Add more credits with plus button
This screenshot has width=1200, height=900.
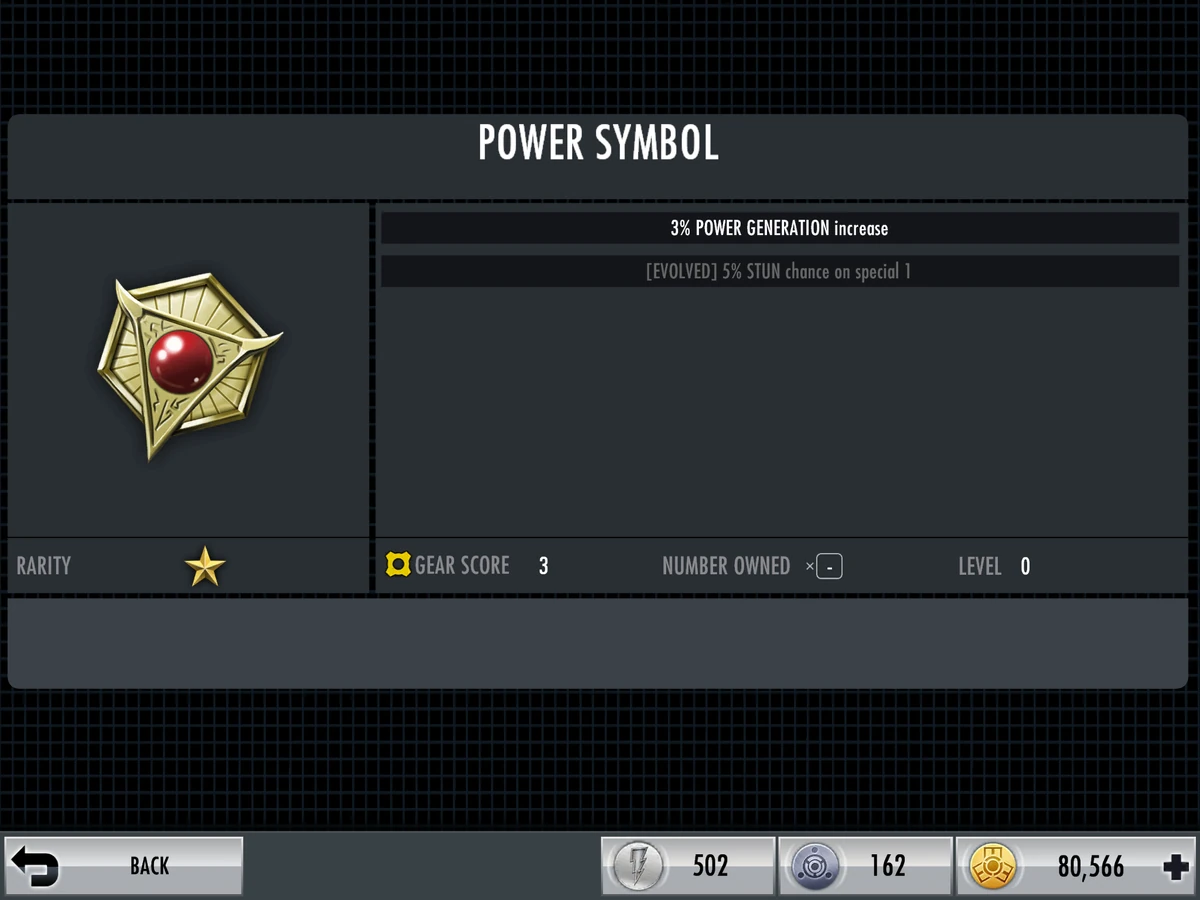click(x=1176, y=866)
